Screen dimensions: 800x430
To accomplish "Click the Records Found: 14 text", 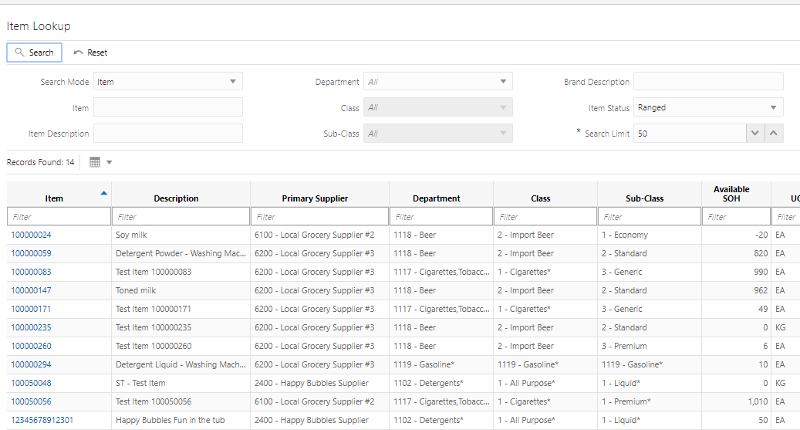I will [40, 162].
